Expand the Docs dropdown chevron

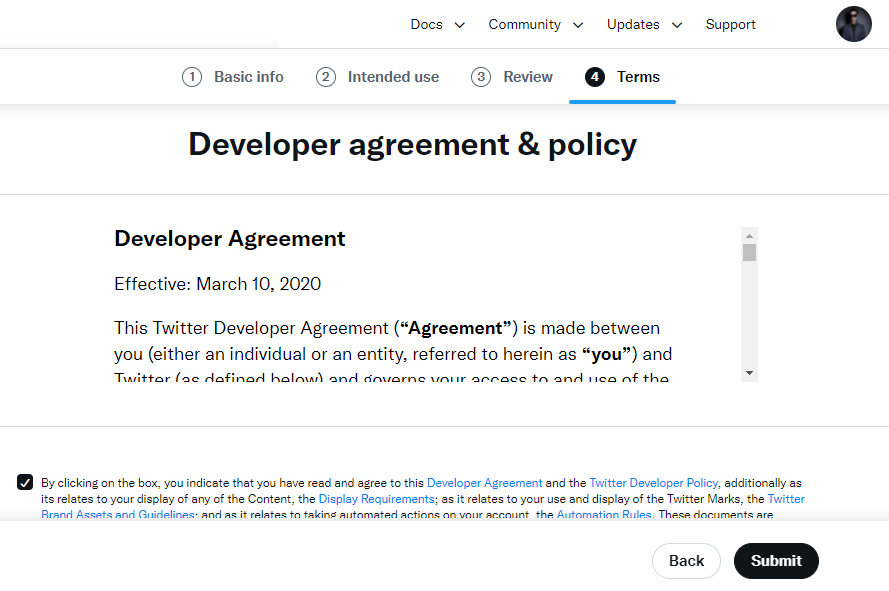click(460, 25)
